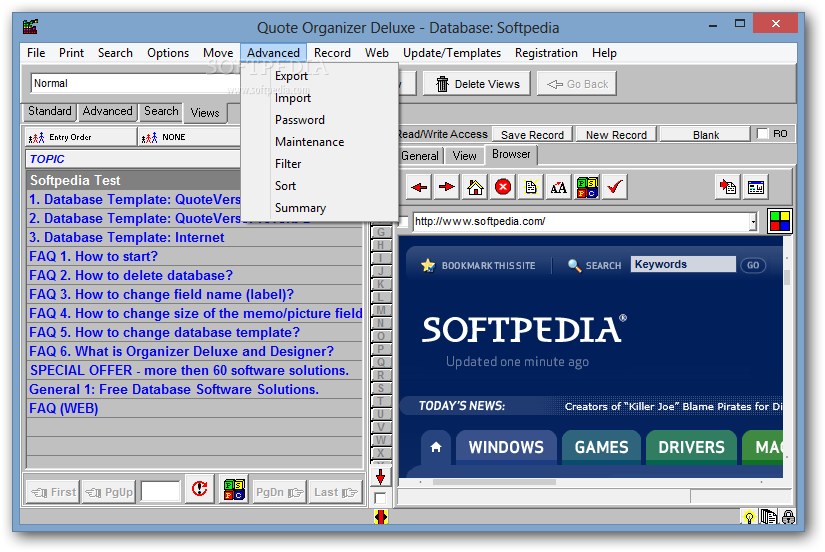
Task: Click the GO search button on Softpedia page
Action: tap(753, 265)
